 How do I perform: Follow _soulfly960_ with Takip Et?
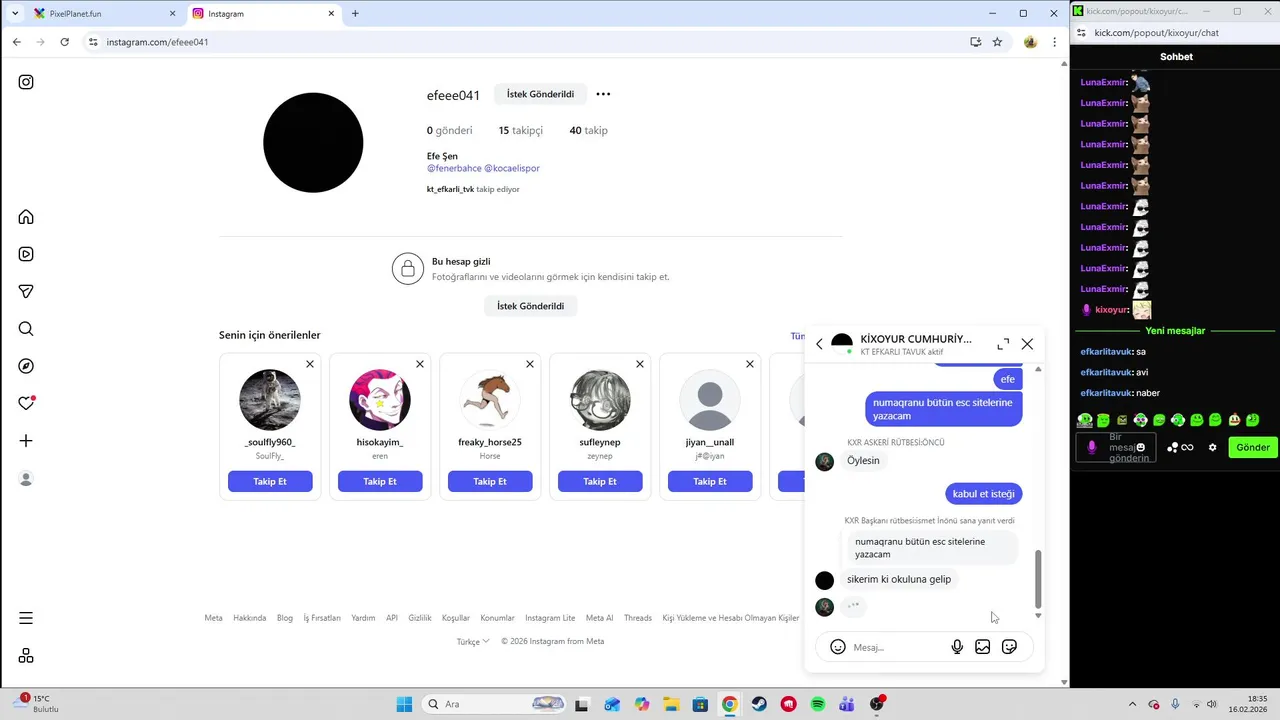(270, 481)
